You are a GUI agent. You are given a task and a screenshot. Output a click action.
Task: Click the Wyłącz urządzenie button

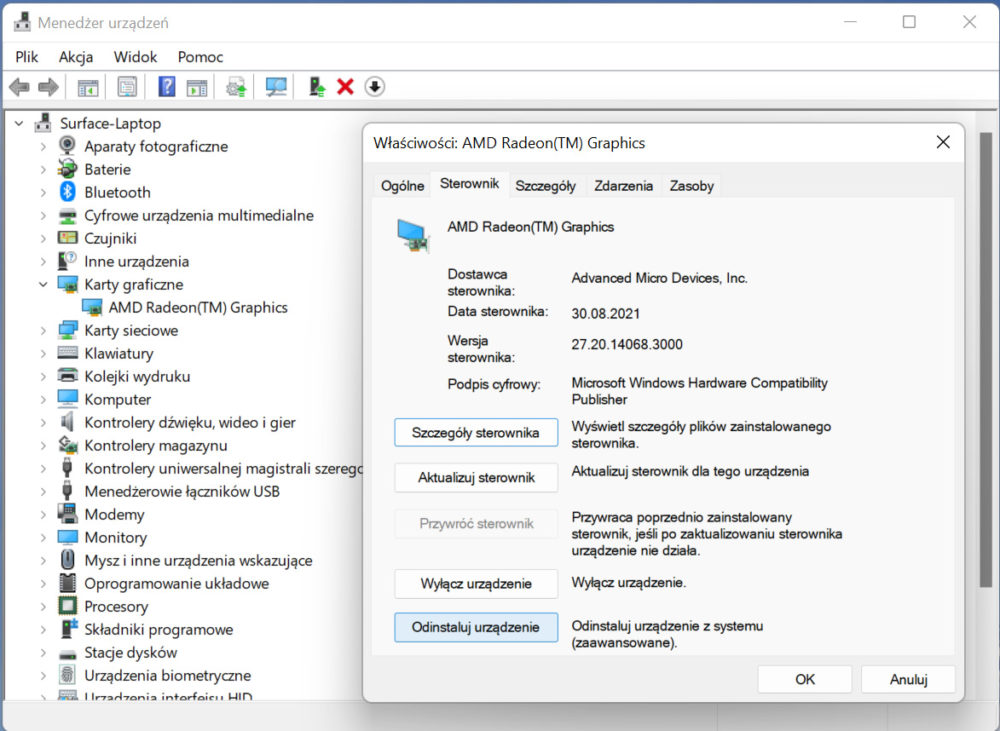click(x=476, y=584)
